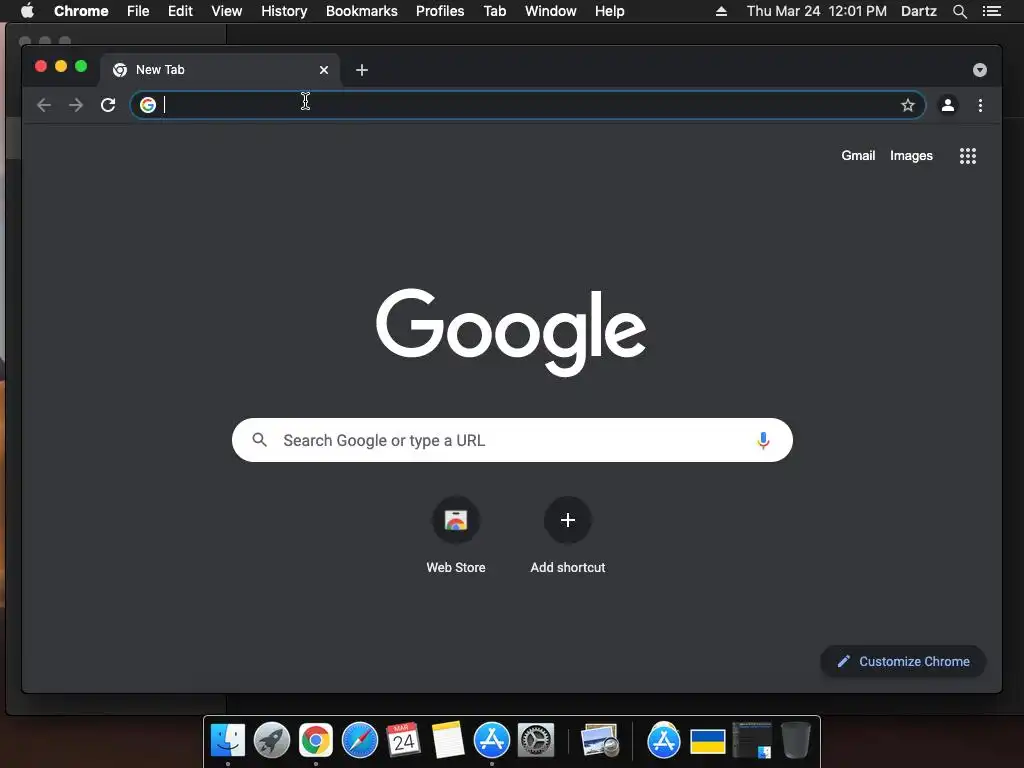
Task: Open the Trash in the dock
Action: tap(795, 741)
